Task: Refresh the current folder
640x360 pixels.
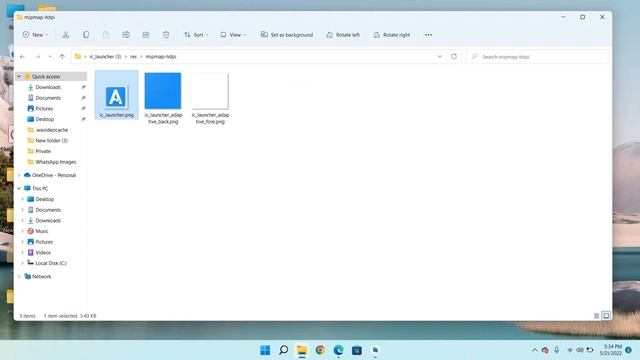Action: [454, 57]
